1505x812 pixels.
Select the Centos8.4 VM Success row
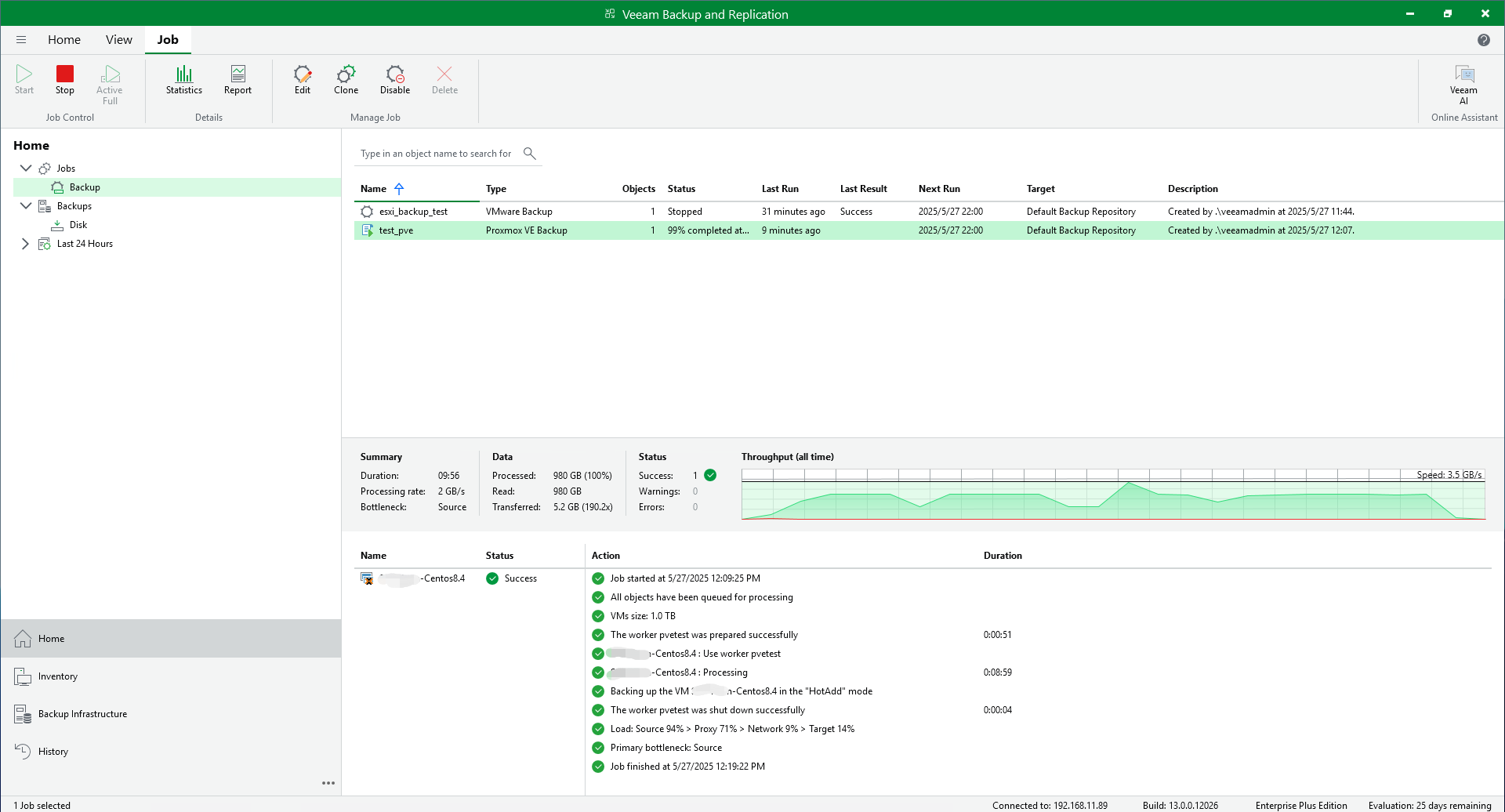[469, 578]
